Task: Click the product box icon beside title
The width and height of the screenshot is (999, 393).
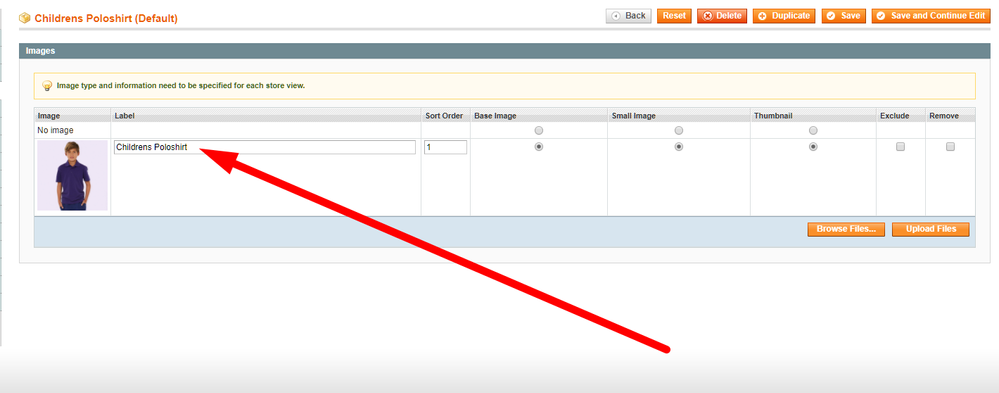Action: click(x=25, y=18)
